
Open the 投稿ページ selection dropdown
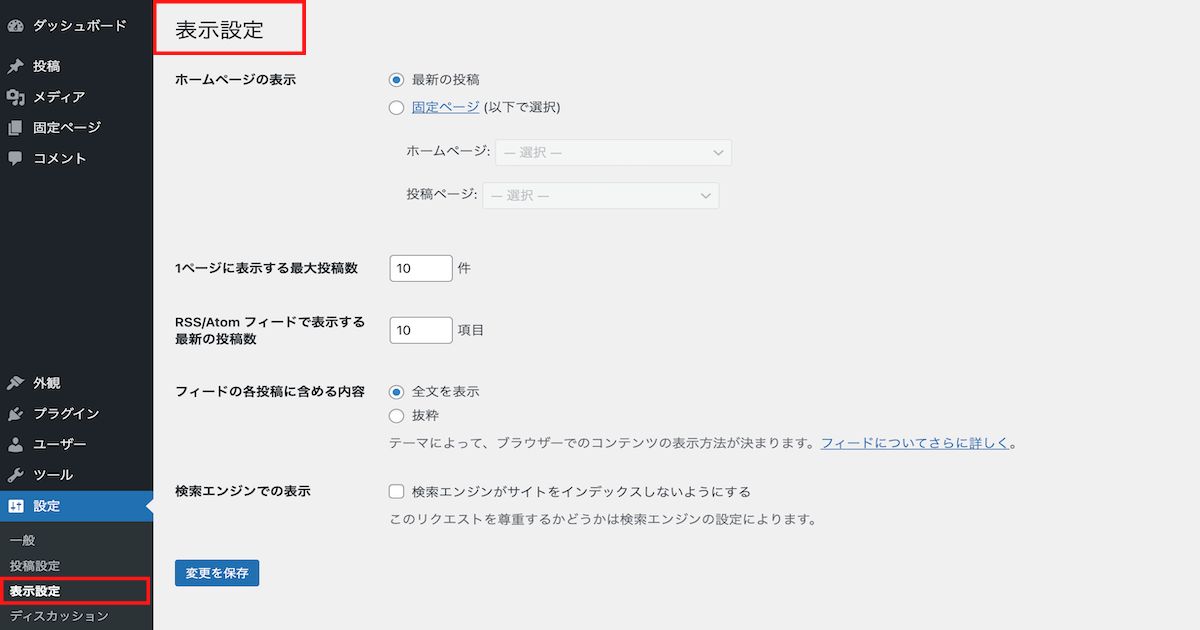[x=600, y=196]
